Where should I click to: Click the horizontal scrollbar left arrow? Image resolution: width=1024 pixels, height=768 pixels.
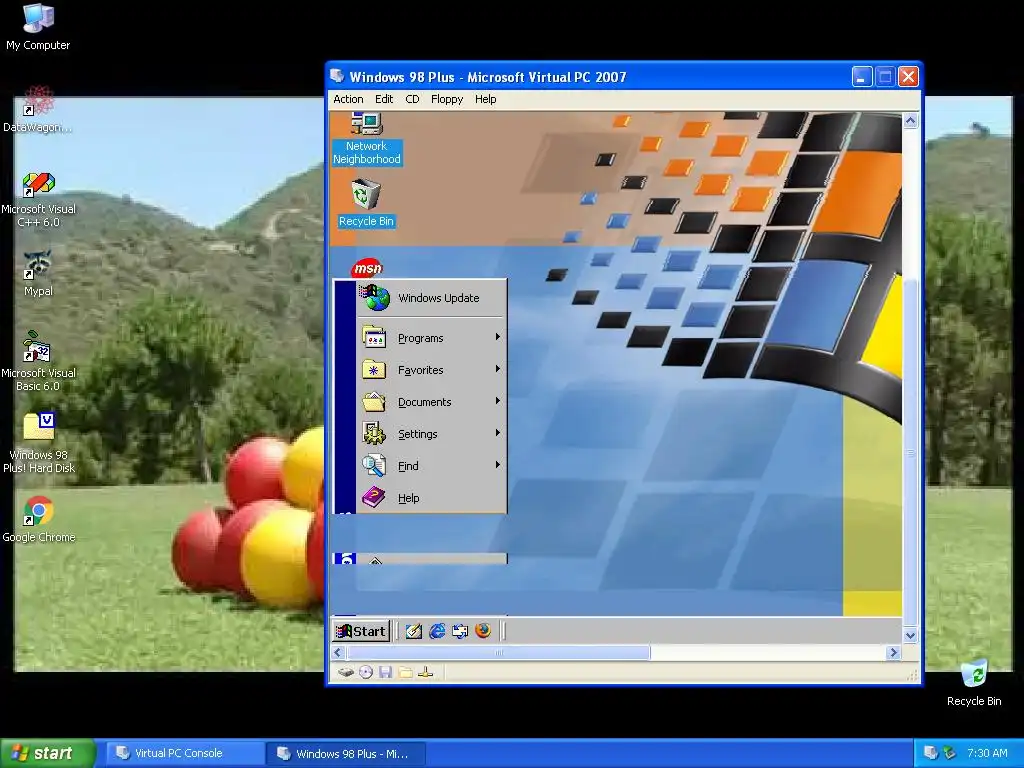coord(338,652)
